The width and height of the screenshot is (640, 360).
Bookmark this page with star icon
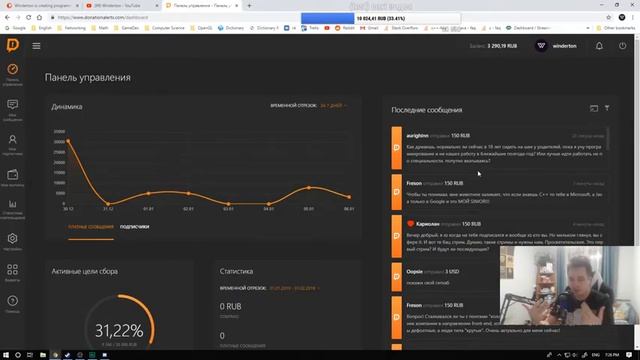[x=609, y=18]
